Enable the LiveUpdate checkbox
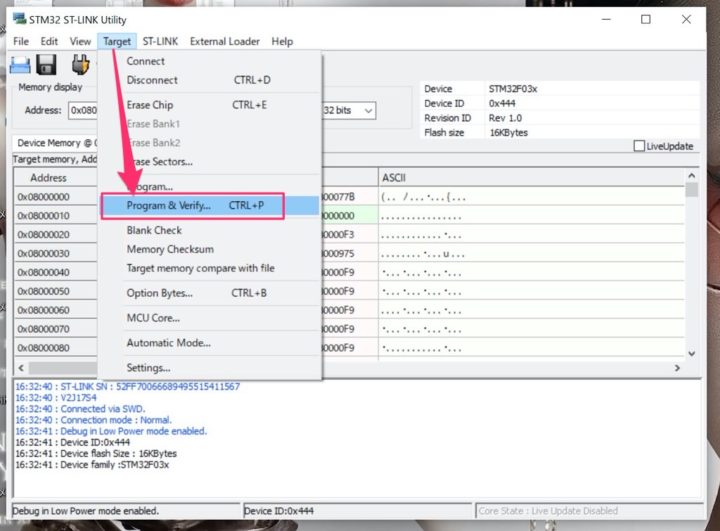The width and height of the screenshot is (720, 531). [x=640, y=146]
